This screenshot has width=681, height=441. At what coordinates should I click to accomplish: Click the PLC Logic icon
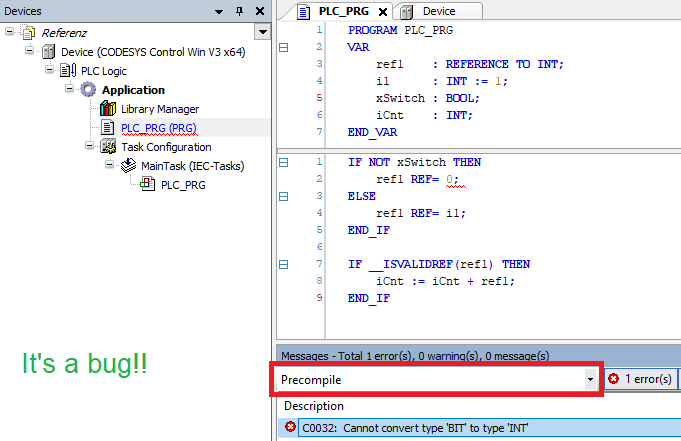pyautogui.click(x=69, y=71)
